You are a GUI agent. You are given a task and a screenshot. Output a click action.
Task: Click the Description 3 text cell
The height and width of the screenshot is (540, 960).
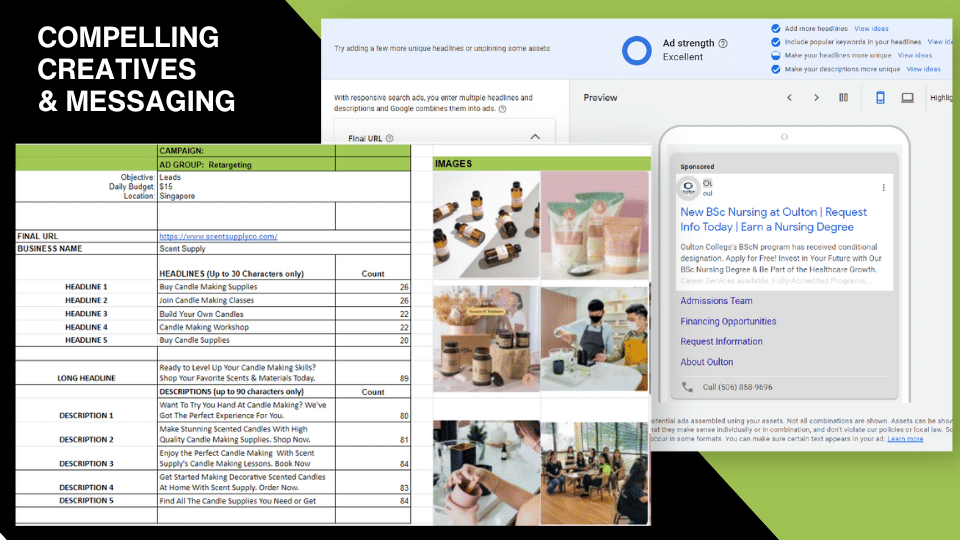pos(246,458)
